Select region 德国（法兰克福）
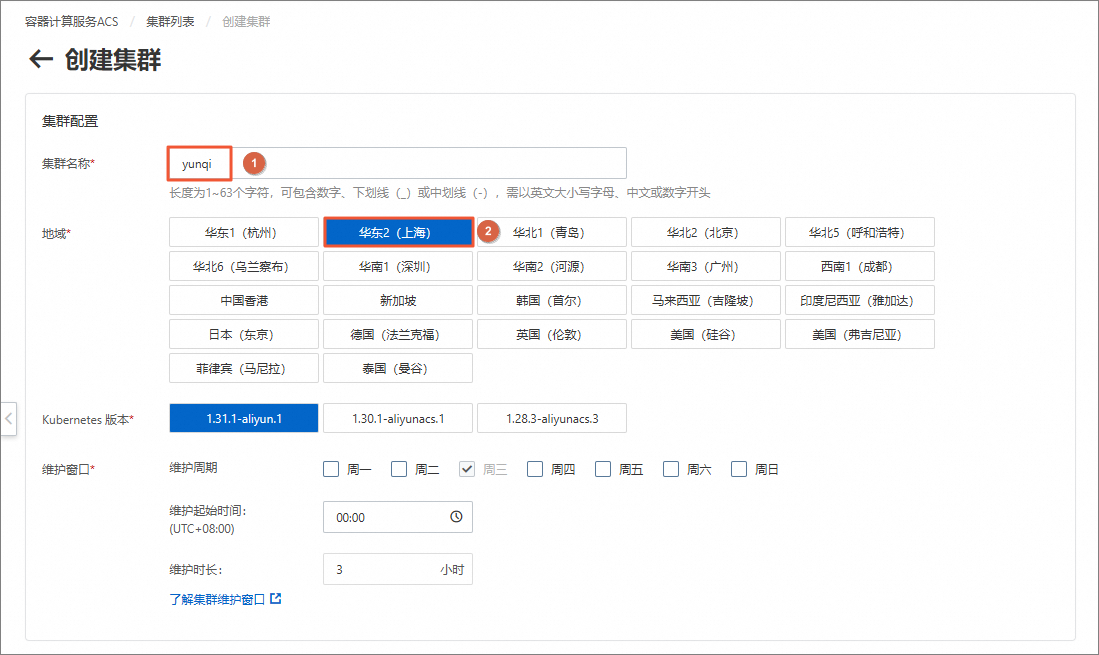This screenshot has height=655, width=1099. [398, 334]
